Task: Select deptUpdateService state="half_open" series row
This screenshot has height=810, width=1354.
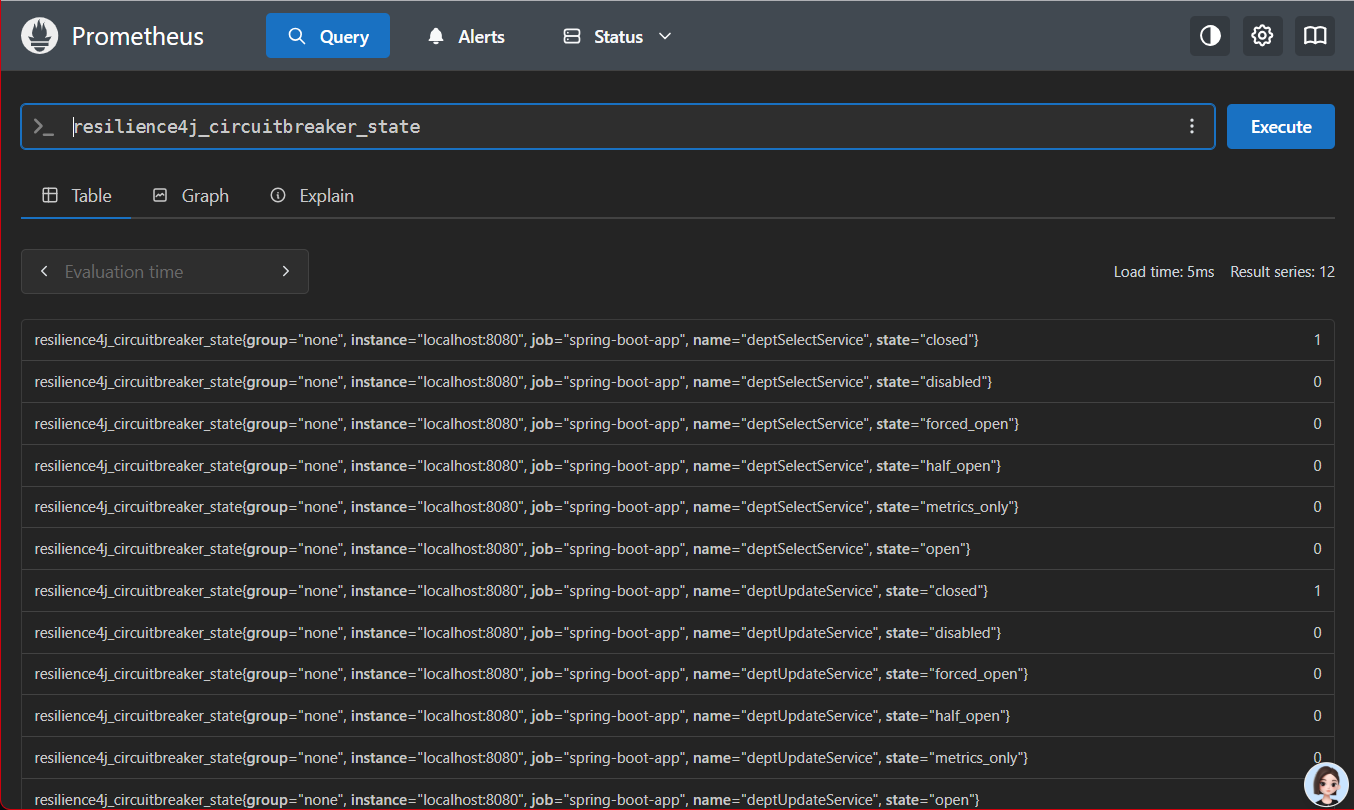Action: click(677, 716)
